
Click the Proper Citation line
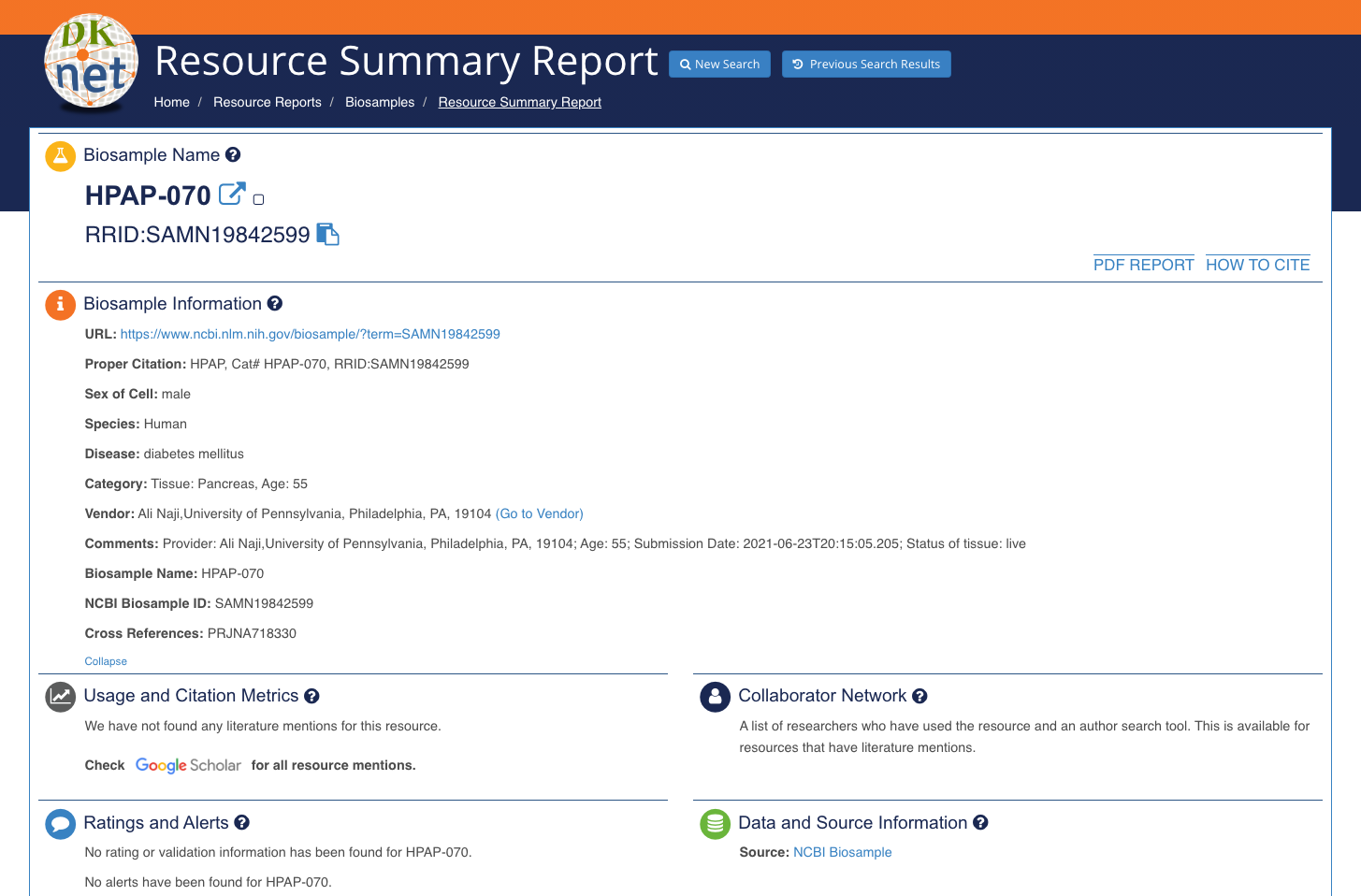coord(277,364)
